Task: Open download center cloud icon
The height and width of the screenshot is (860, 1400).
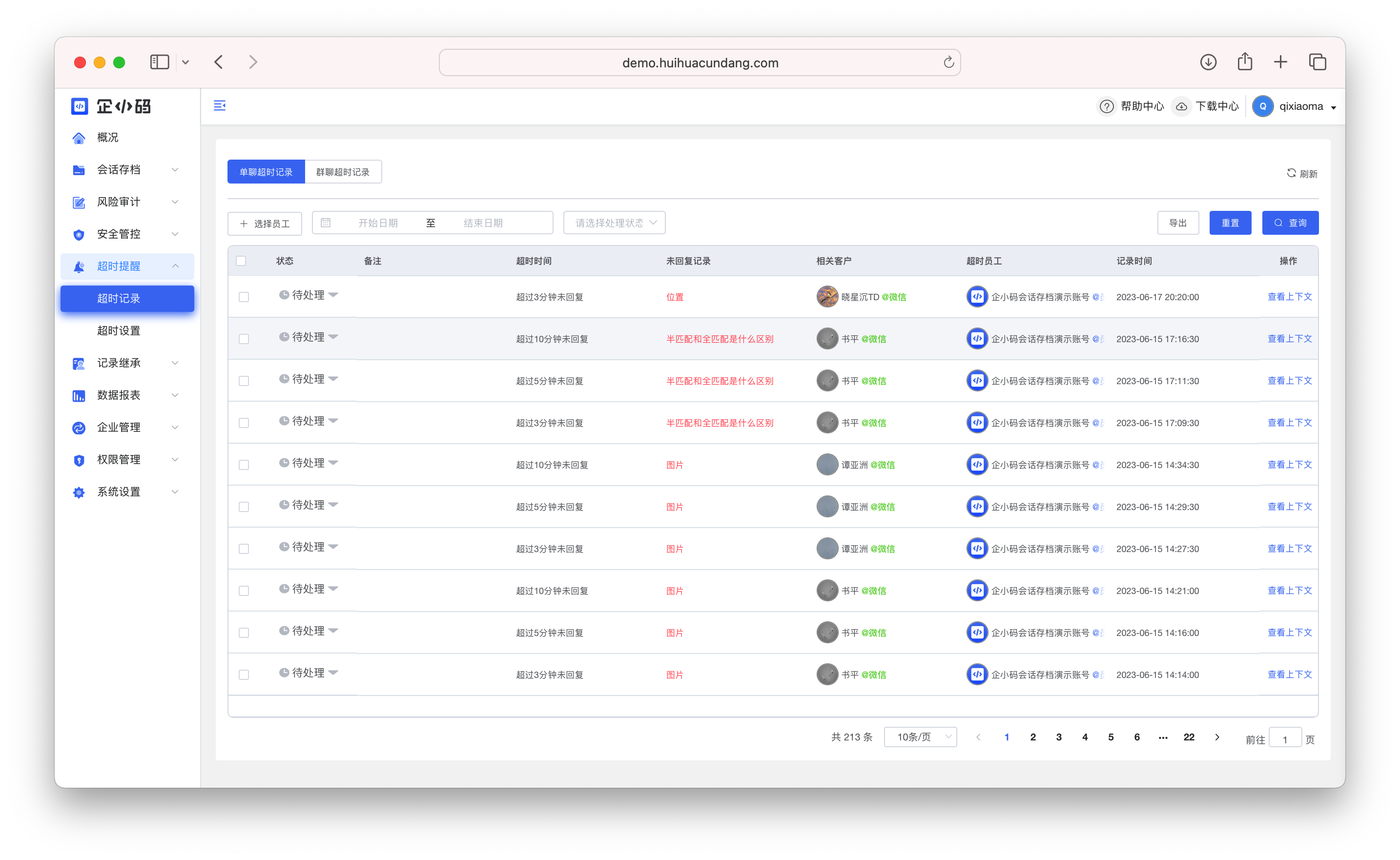Action: [1181, 106]
